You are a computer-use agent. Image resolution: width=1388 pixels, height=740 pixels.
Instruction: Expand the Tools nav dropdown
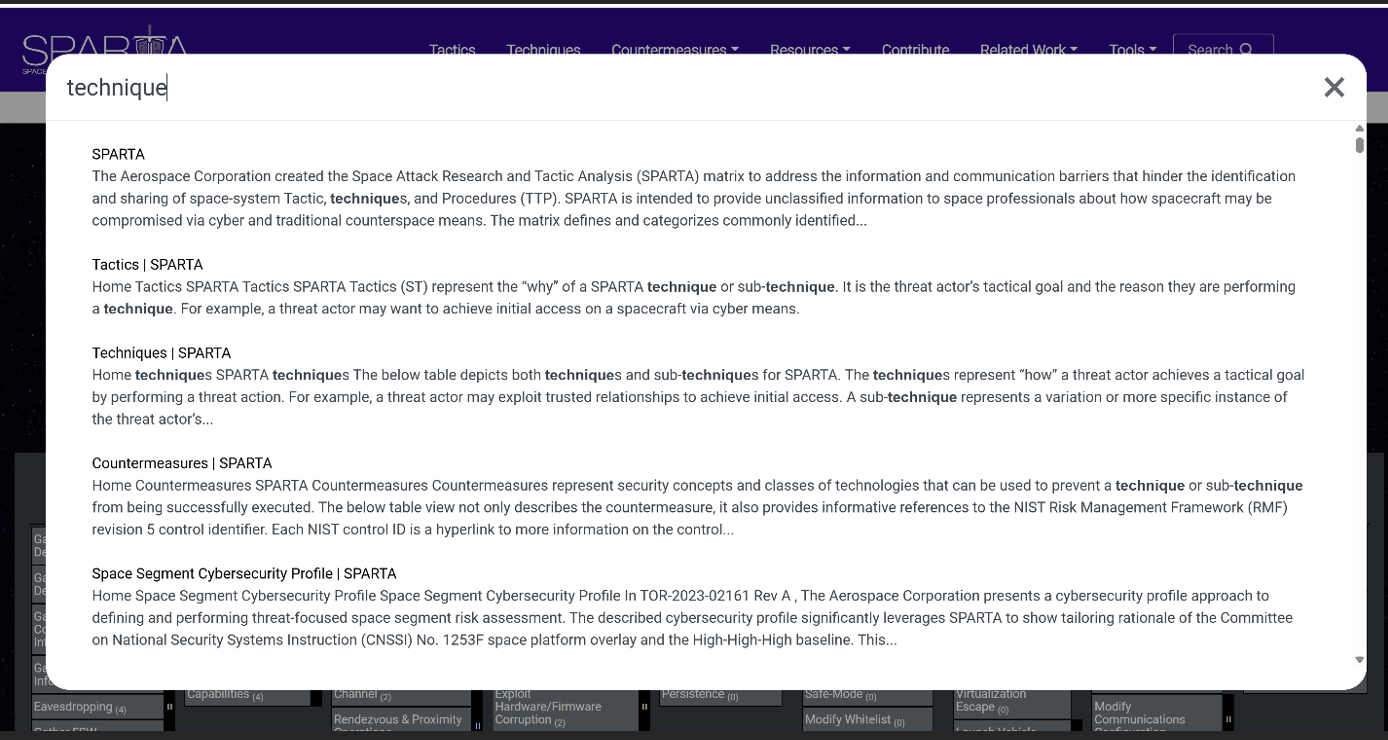1132,49
